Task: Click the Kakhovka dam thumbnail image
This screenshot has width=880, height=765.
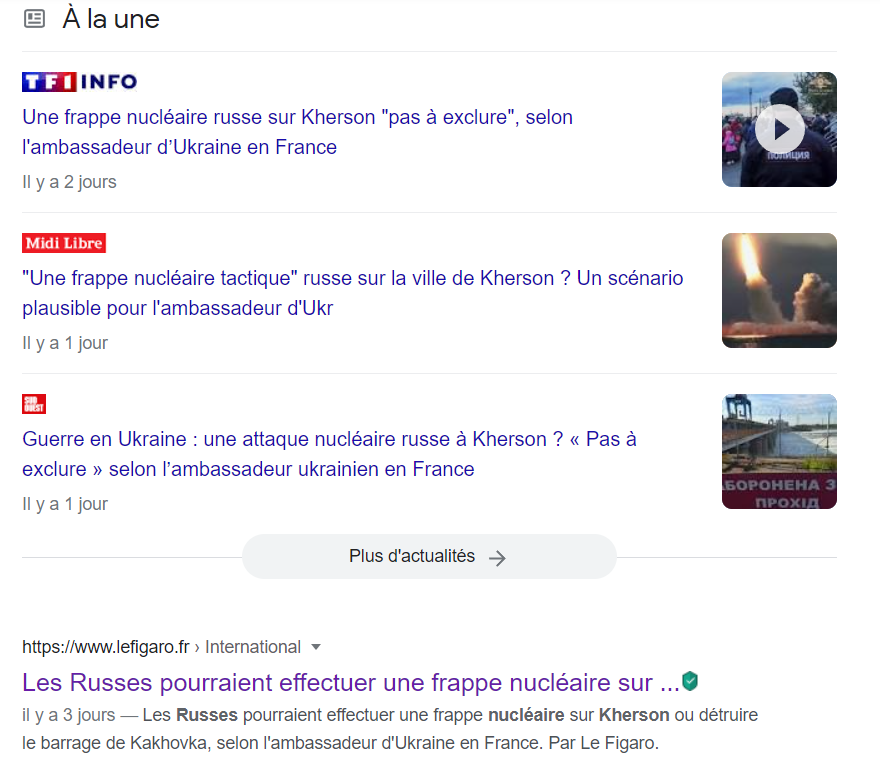Action: 780,452
